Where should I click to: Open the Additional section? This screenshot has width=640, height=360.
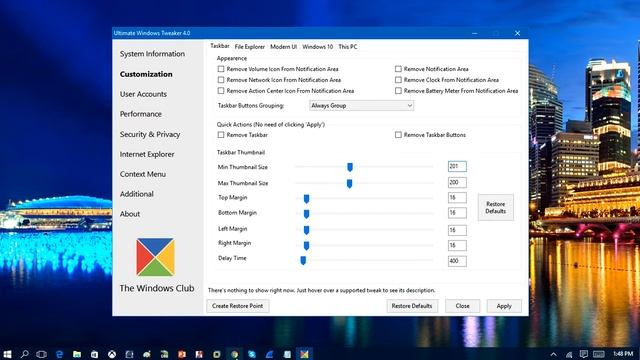[x=137, y=194]
